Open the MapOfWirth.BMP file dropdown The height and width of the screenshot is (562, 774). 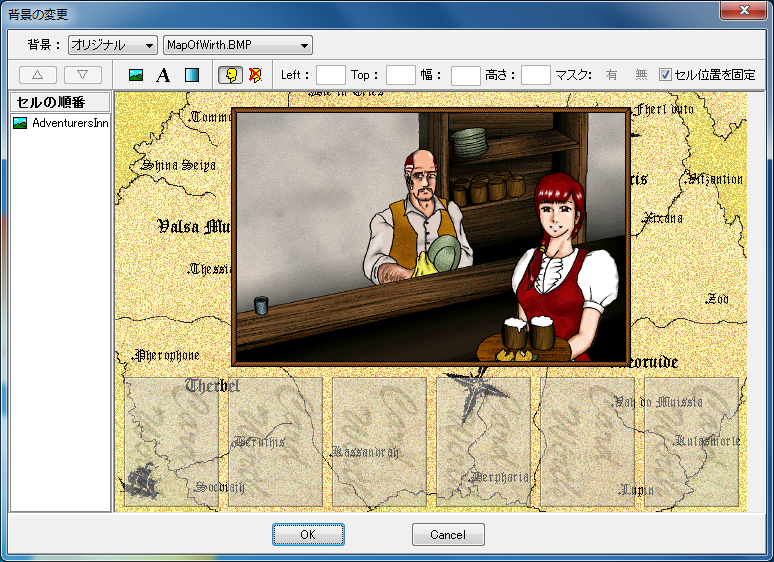pos(237,45)
